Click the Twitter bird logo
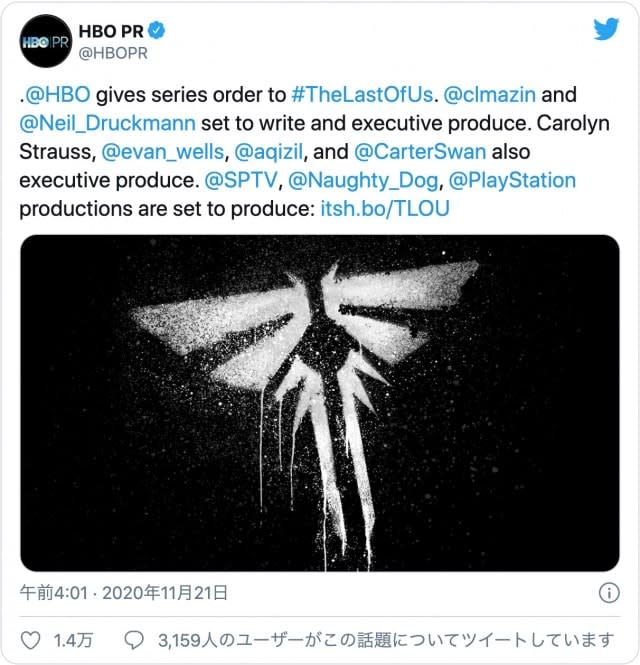Image resolution: width=640 pixels, height=665 pixels. pyautogui.click(x=606, y=29)
